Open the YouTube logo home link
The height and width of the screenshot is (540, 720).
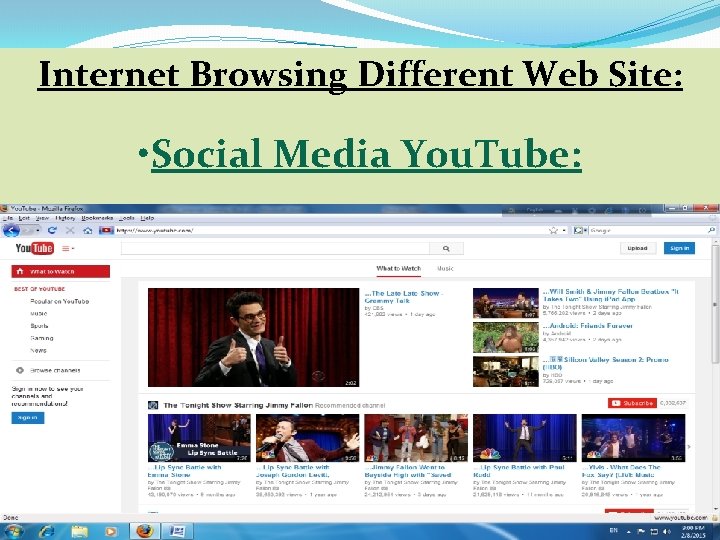pos(34,248)
